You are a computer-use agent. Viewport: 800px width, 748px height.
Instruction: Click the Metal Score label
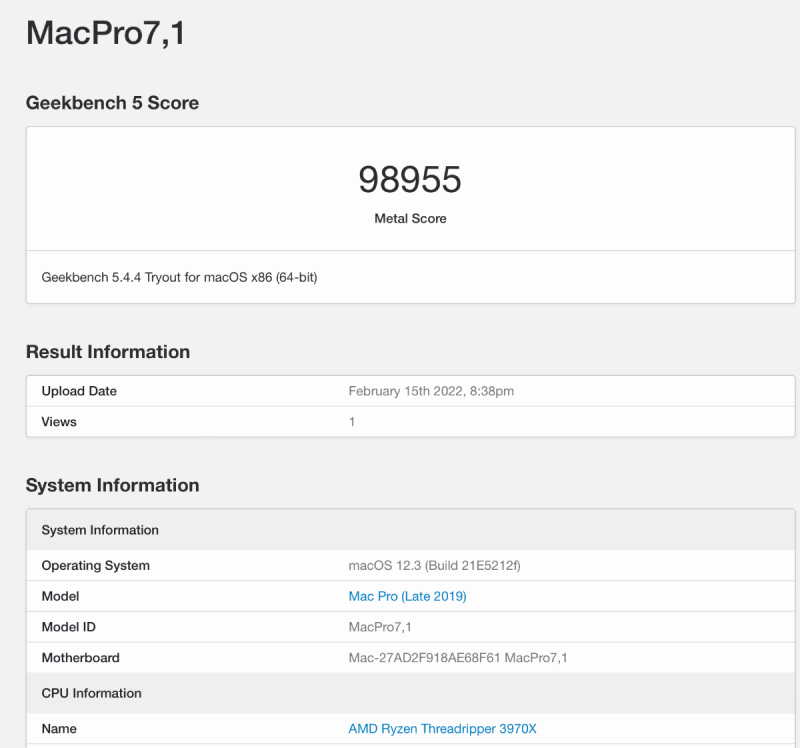pos(410,218)
